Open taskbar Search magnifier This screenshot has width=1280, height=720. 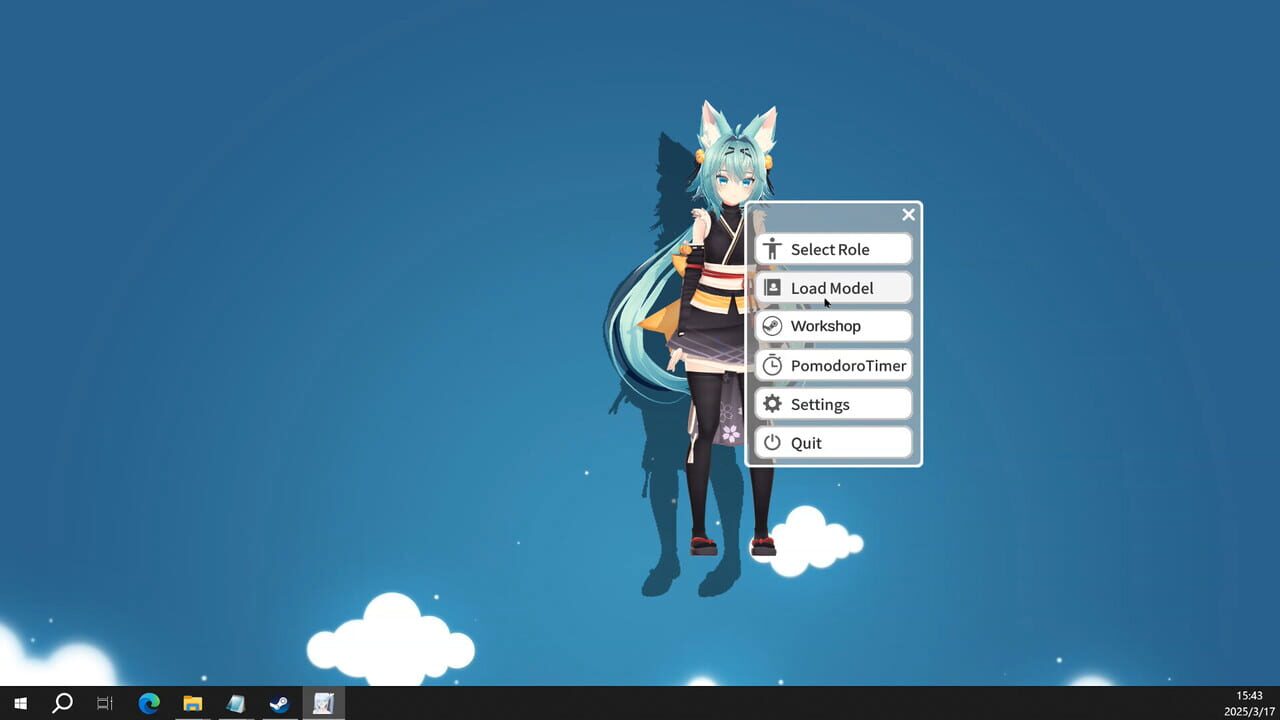click(x=62, y=703)
